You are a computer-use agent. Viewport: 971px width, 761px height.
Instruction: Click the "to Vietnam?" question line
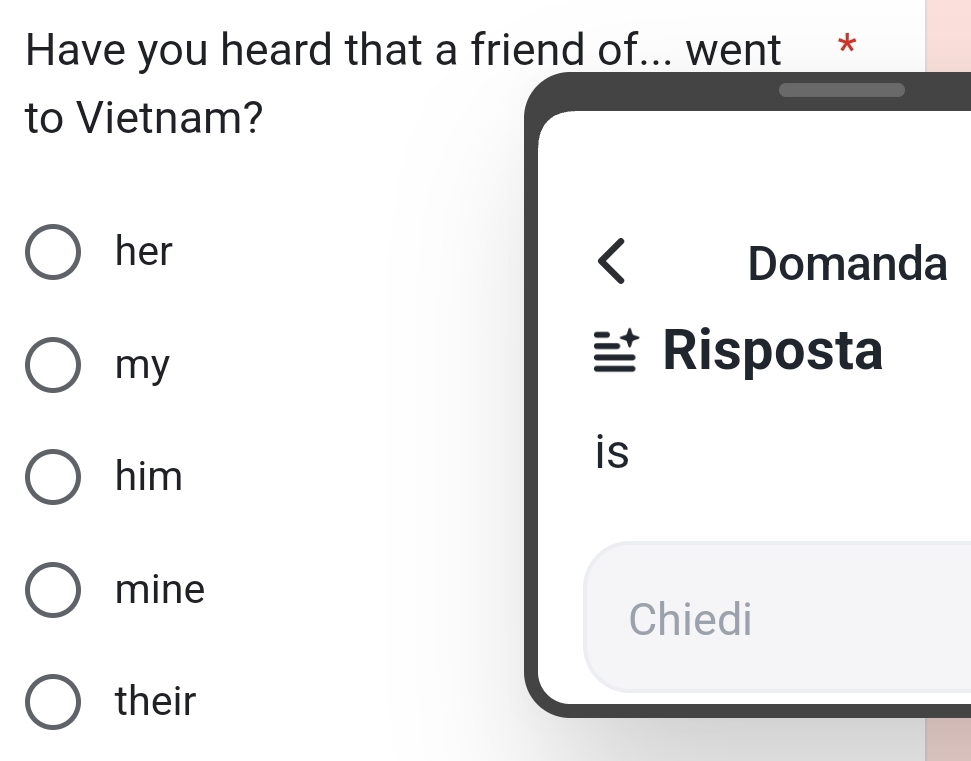[x=144, y=117]
